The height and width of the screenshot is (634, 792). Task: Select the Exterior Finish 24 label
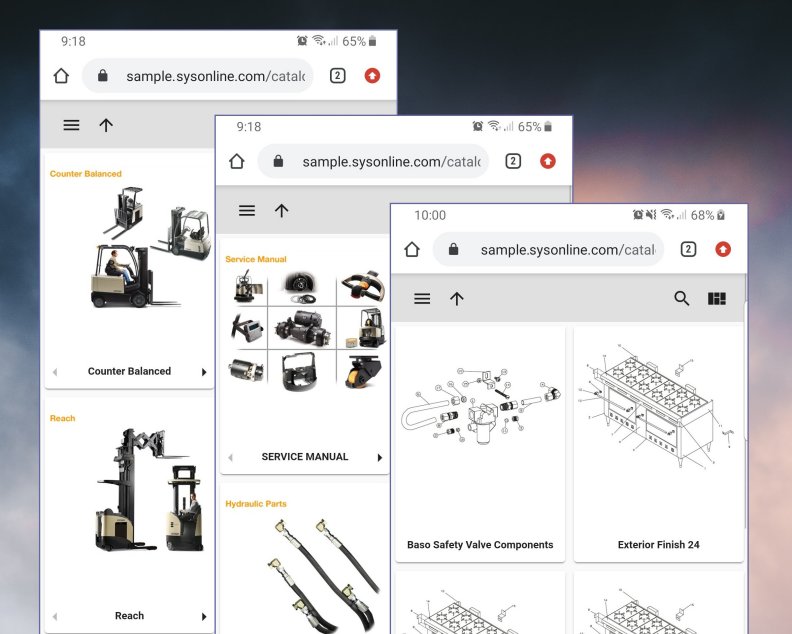659,545
